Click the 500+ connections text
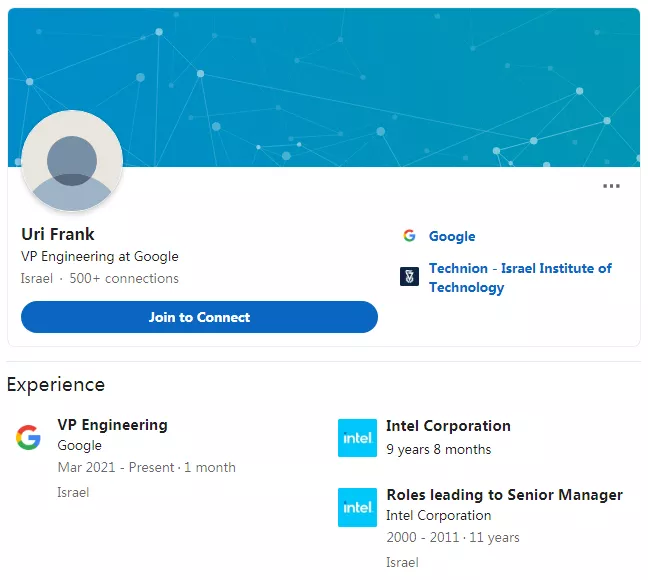The image size is (648, 580). [124, 278]
